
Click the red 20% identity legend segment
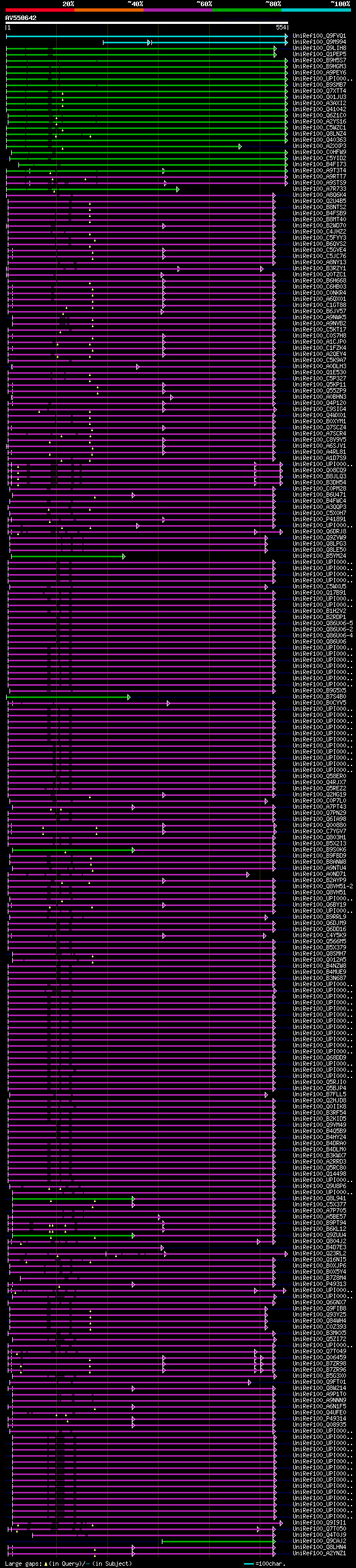[39, 10]
